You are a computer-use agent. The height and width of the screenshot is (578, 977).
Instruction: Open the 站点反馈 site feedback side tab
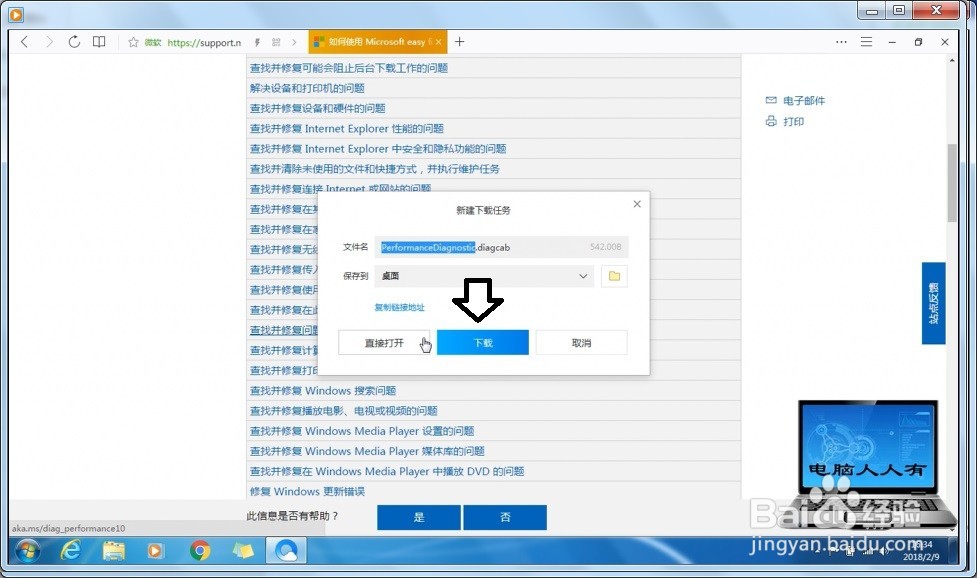(x=933, y=303)
